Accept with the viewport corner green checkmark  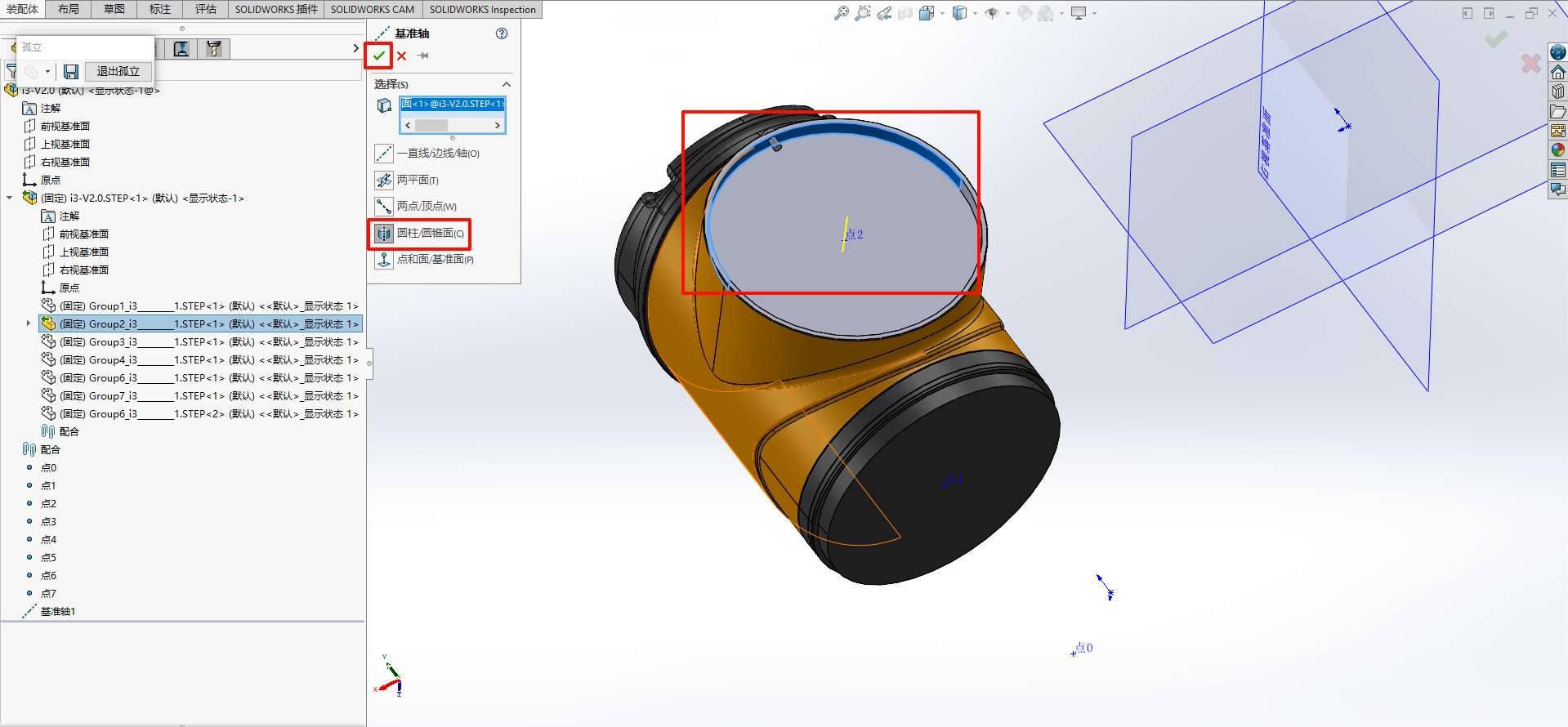1496,39
